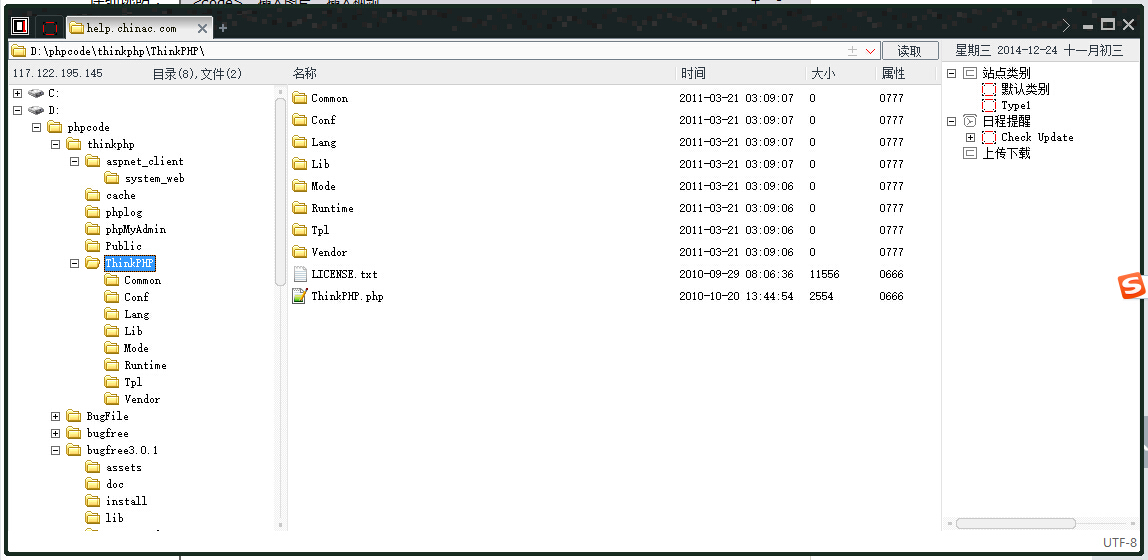
Task: Click the right panel horizontal scrollbar
Action: (x=1015, y=523)
